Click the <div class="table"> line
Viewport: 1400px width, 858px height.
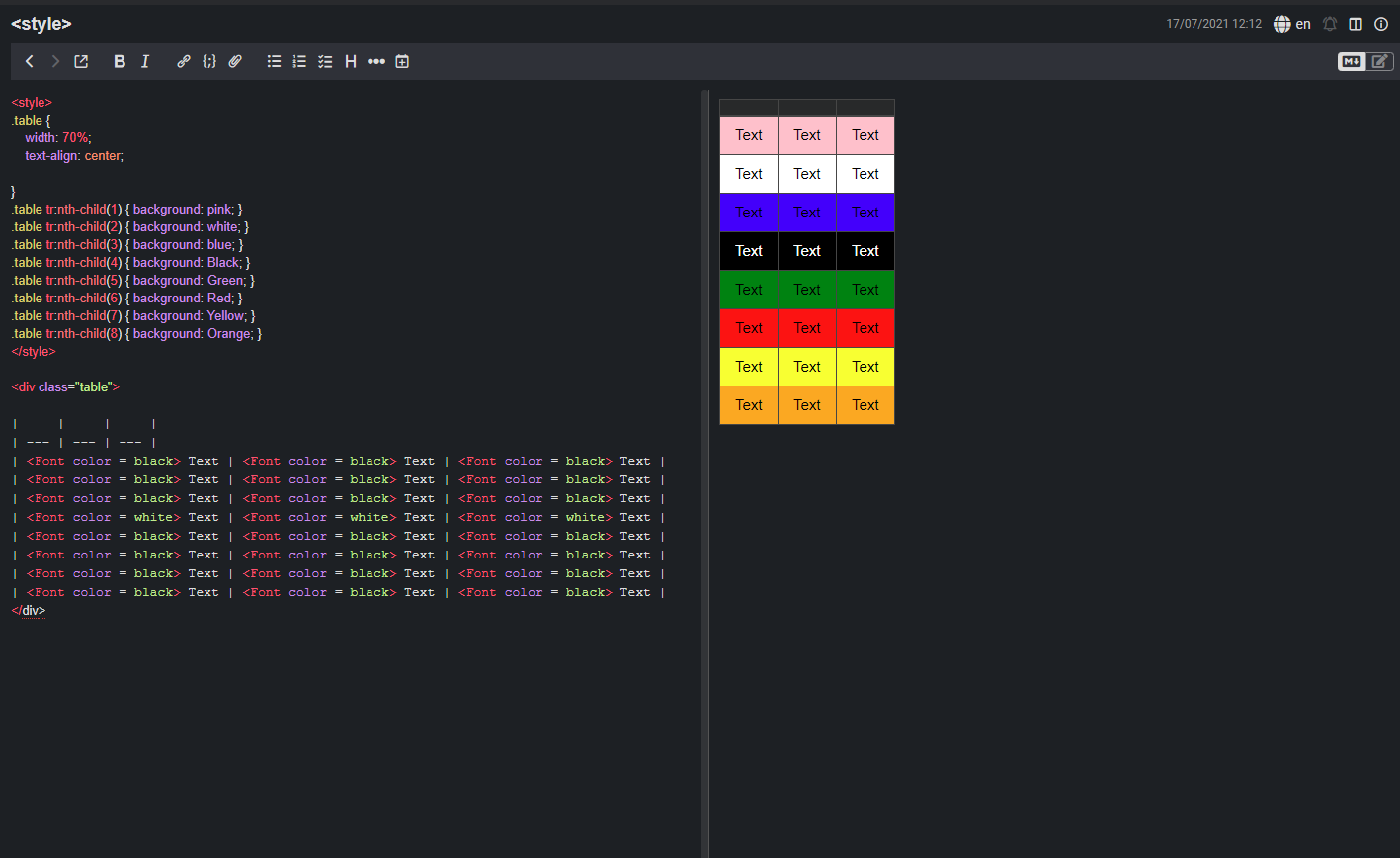pyautogui.click(x=65, y=386)
